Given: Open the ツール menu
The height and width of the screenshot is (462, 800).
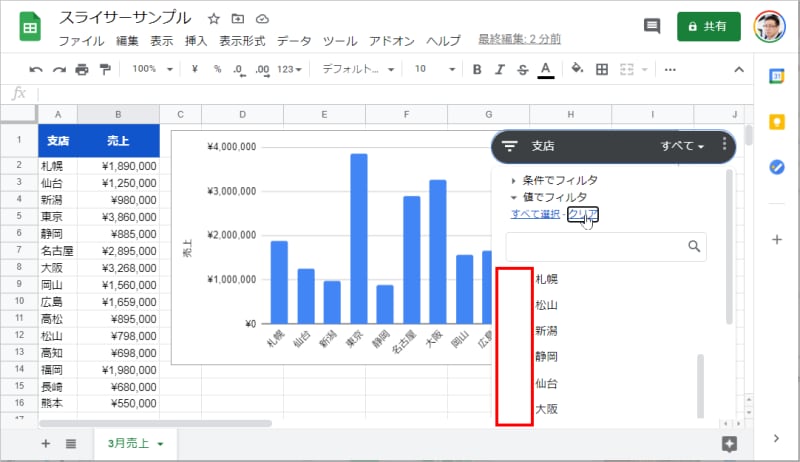Looking at the screenshot, I should [340, 41].
